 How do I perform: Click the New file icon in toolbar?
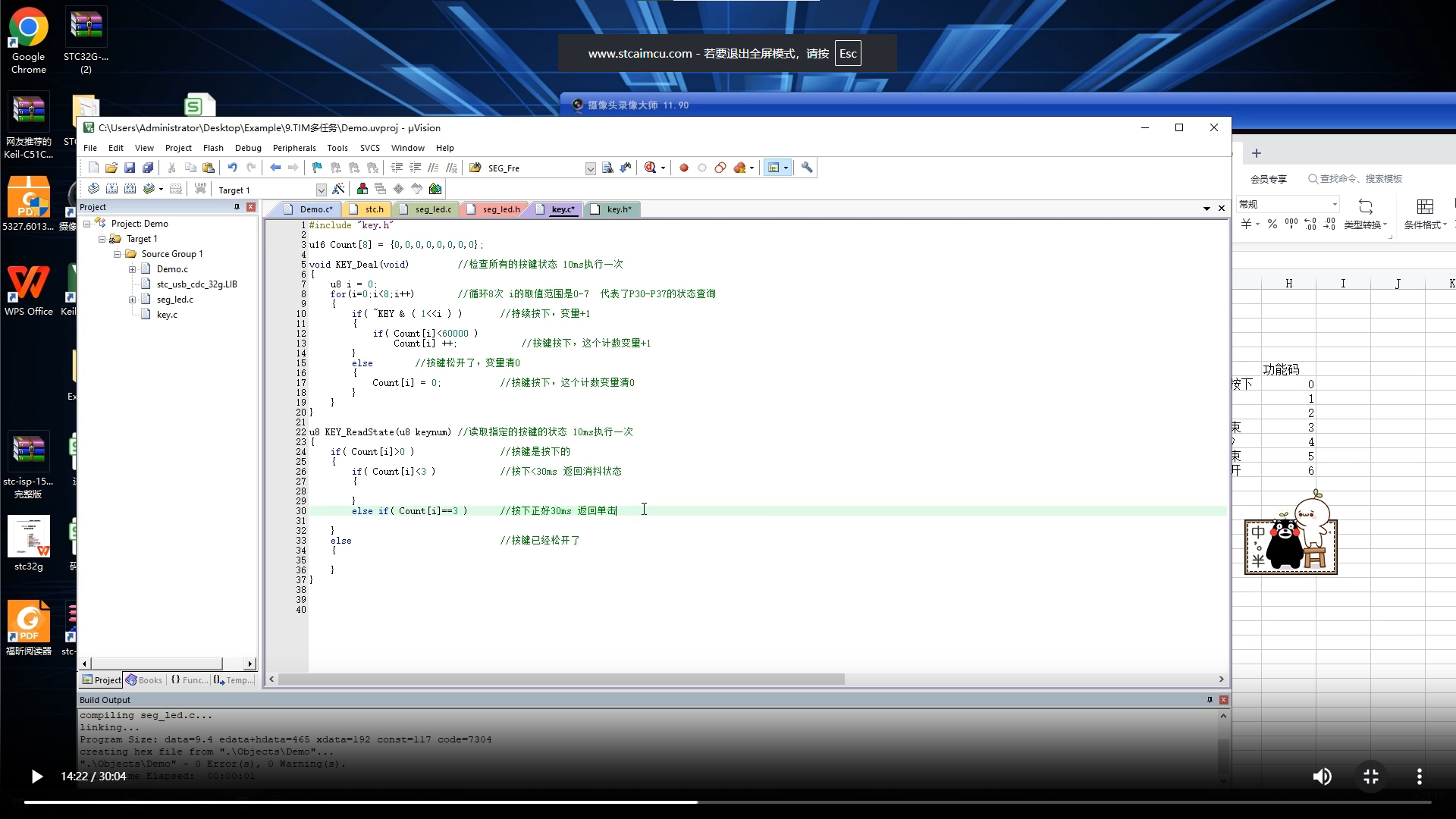point(93,168)
